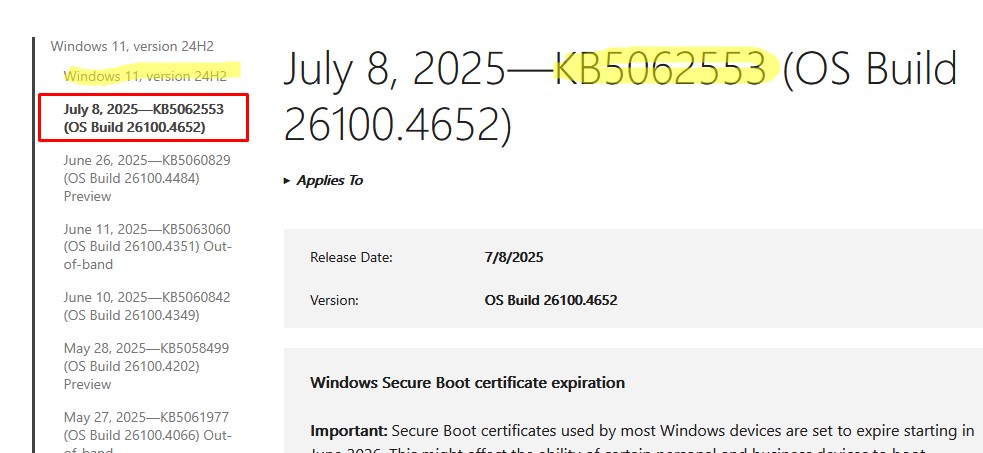Open the June 11, 2025 KB5063060 Out-of-band link

click(x=147, y=247)
